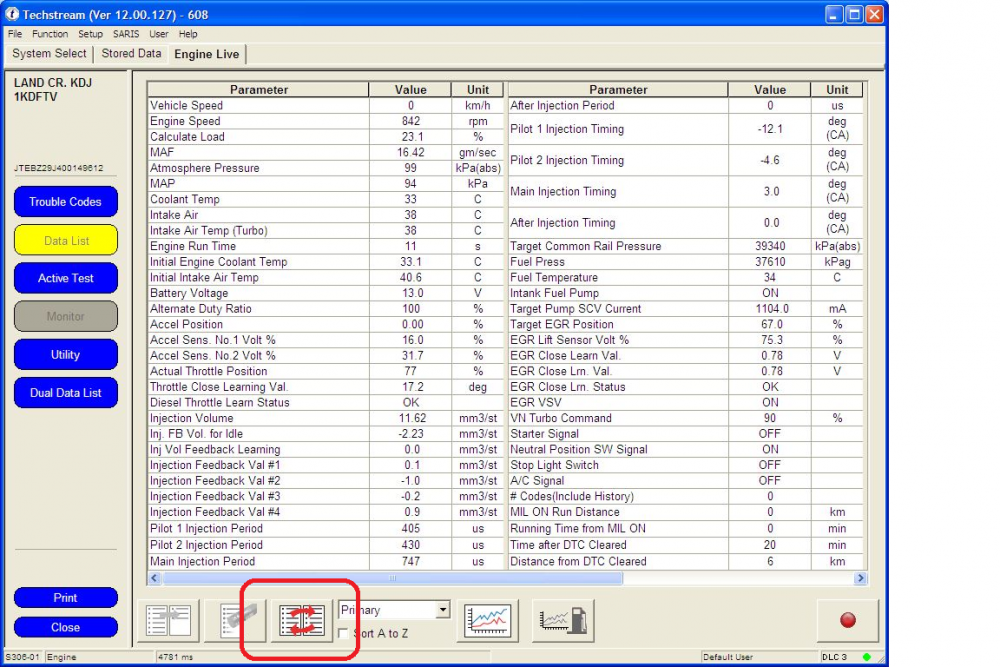Viewport: 1000px width, 667px height.
Task: Click the red arrows data swap icon
Action: pyautogui.click(x=302, y=620)
